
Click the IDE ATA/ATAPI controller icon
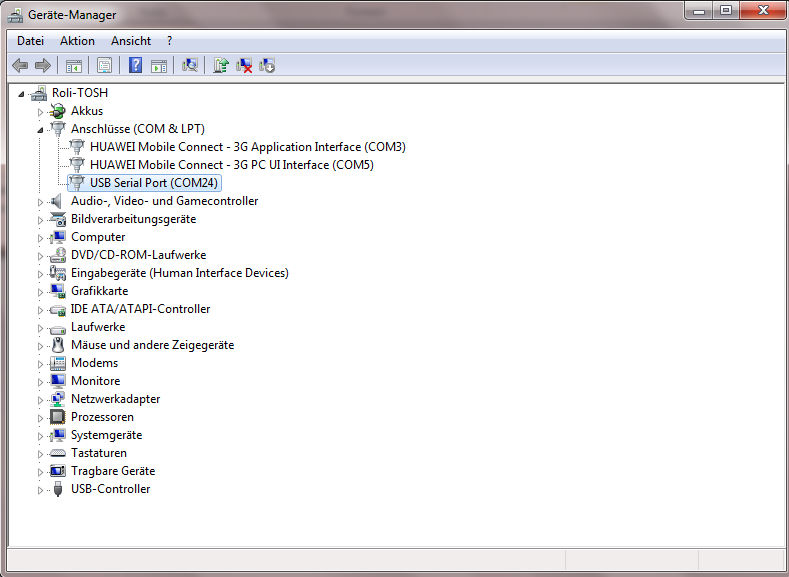coord(58,309)
